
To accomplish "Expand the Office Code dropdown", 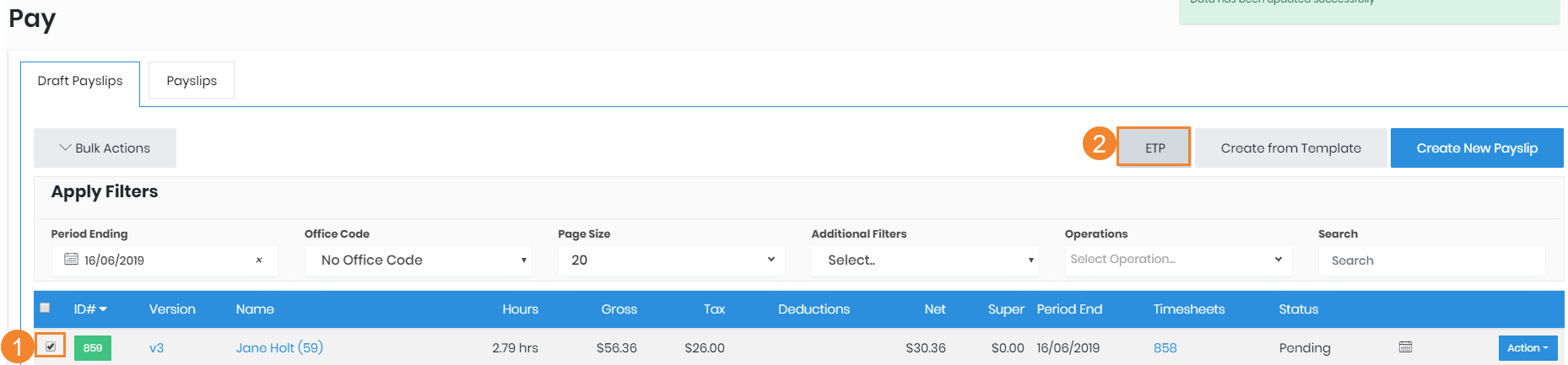I will pyautogui.click(x=418, y=260).
